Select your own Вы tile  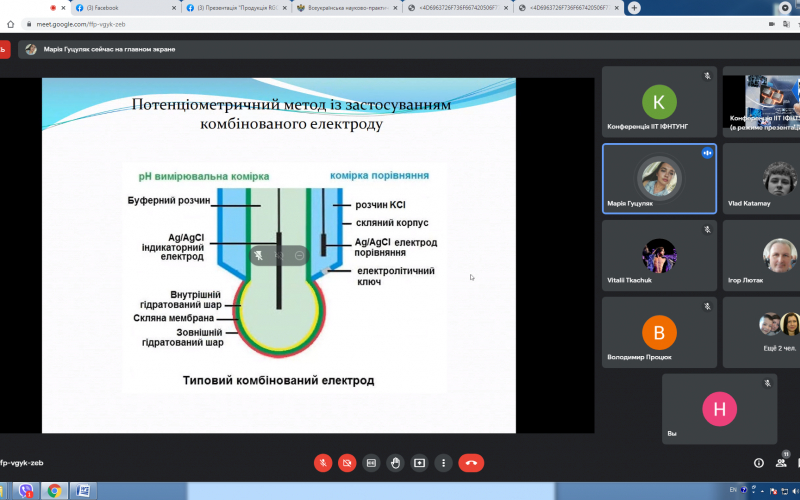[719, 409]
